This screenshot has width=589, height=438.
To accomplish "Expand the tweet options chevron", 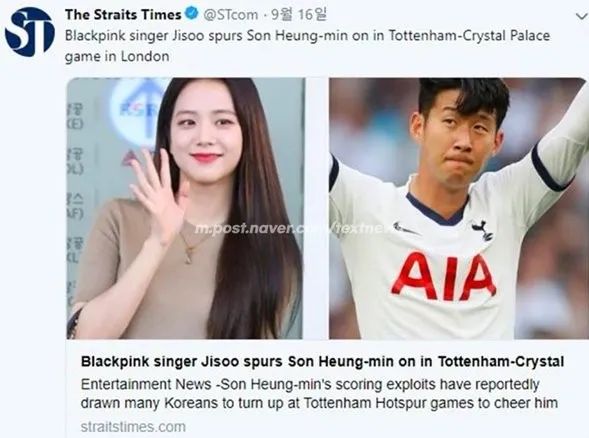I will coord(582,17).
